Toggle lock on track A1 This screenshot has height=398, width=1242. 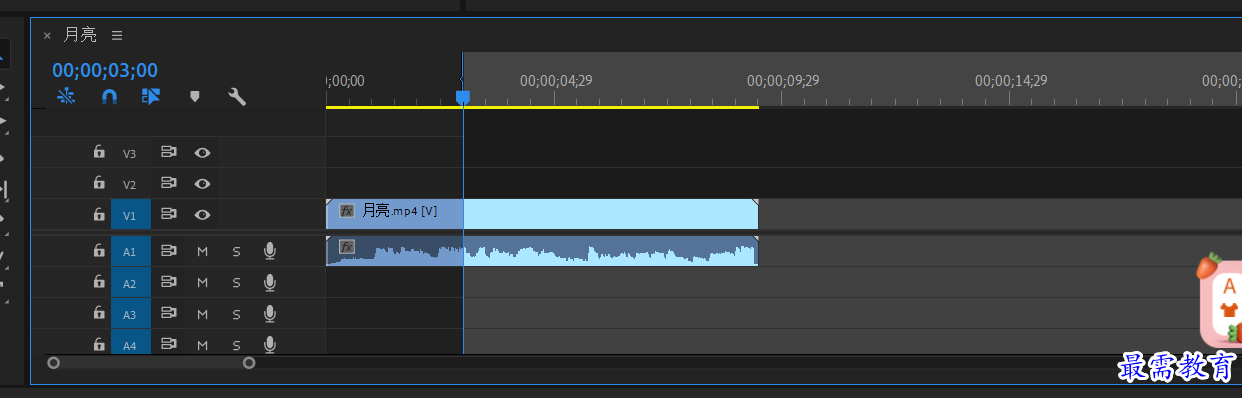pyautogui.click(x=99, y=252)
